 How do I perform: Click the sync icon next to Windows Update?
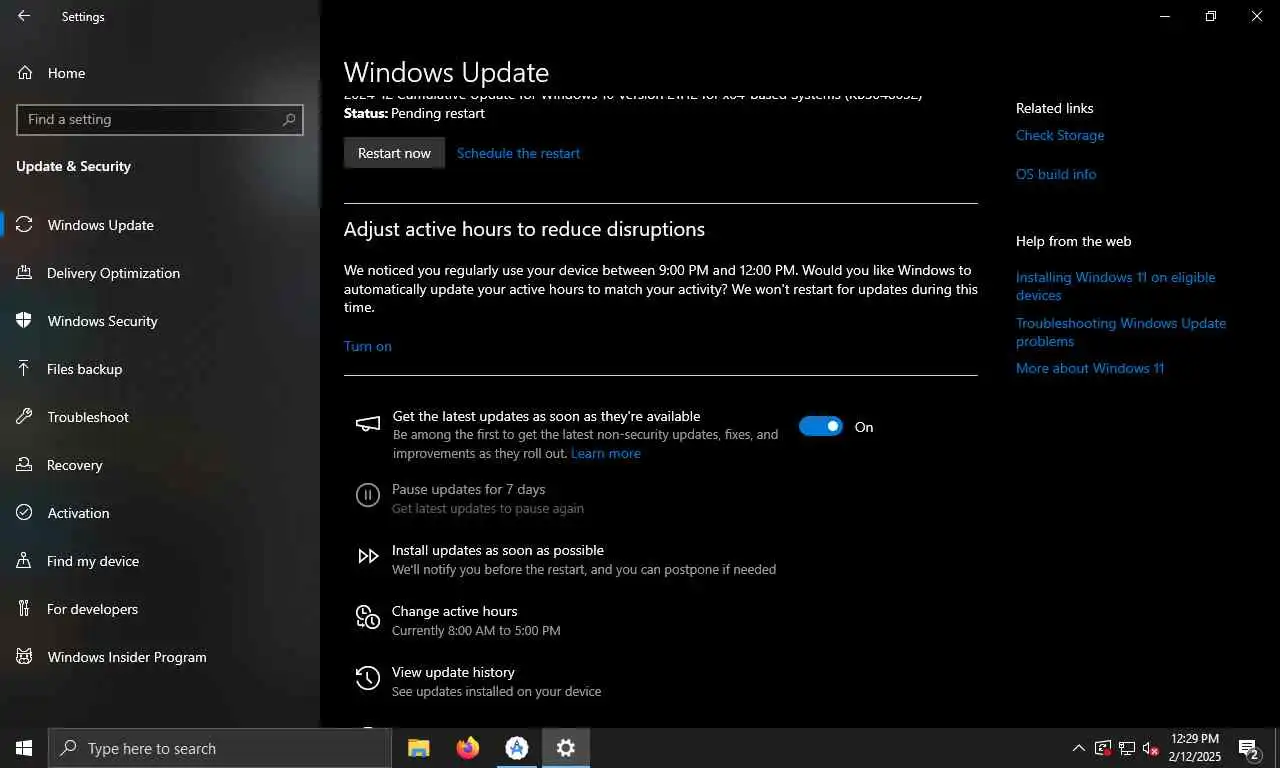[25, 225]
